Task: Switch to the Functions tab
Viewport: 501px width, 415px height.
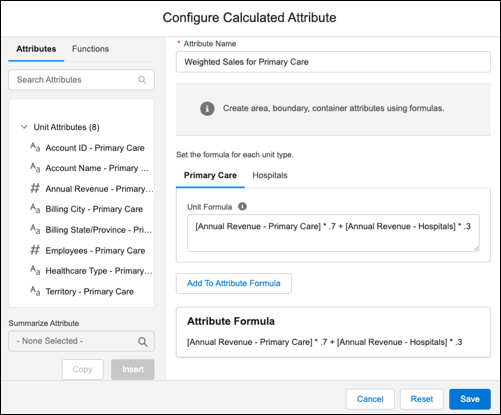Action: (x=90, y=49)
